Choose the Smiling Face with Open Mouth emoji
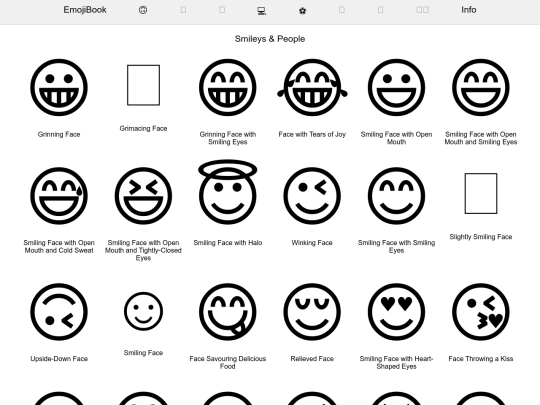Viewport: 540px width, 405px height. click(x=396, y=87)
